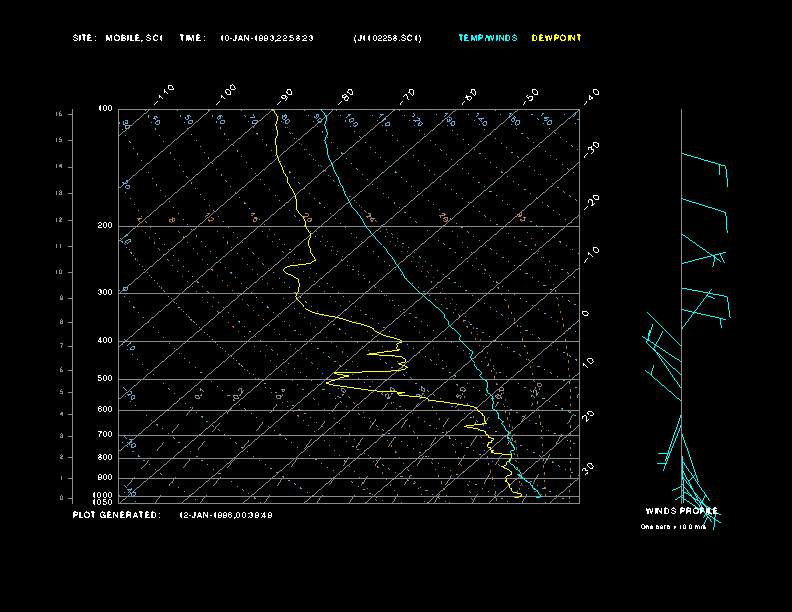Viewport: 792px width, 612px height.
Task: Click the '800' pressure level label
Action: pos(105,457)
